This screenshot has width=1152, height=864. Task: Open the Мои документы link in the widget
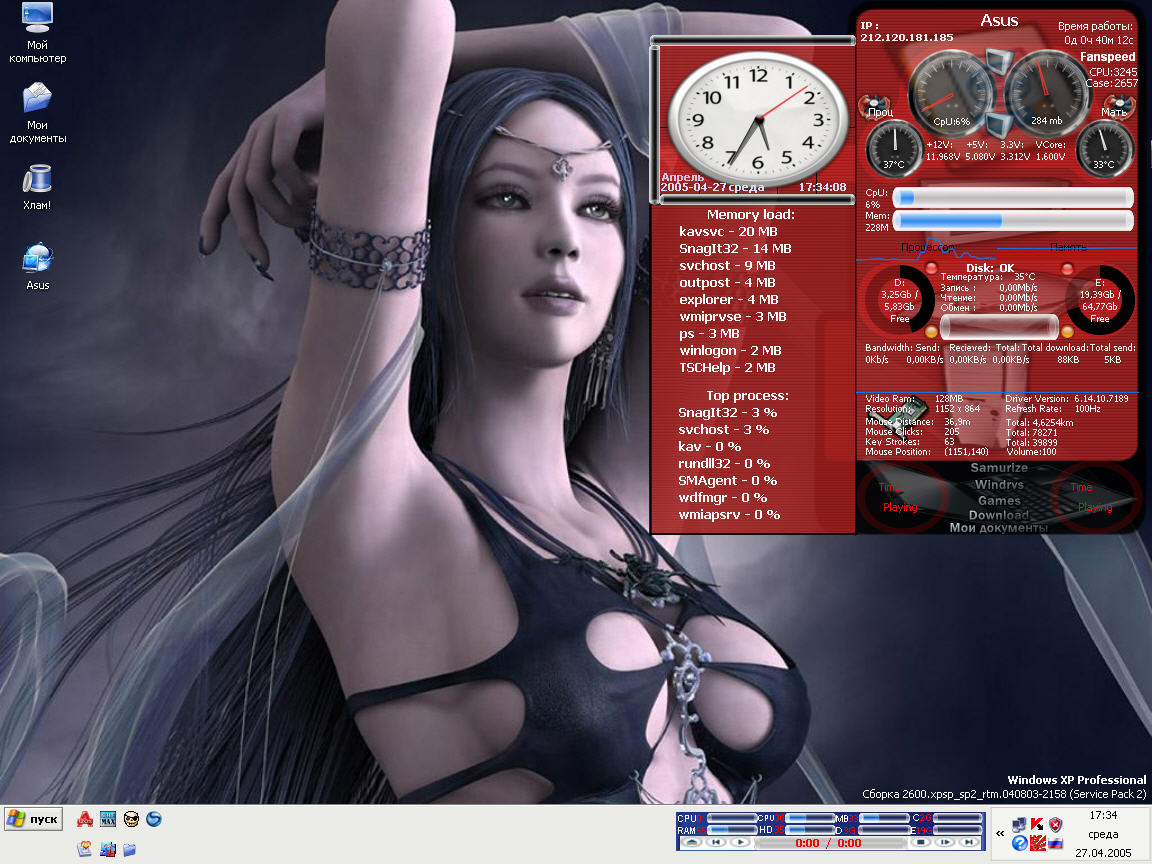coord(998,528)
